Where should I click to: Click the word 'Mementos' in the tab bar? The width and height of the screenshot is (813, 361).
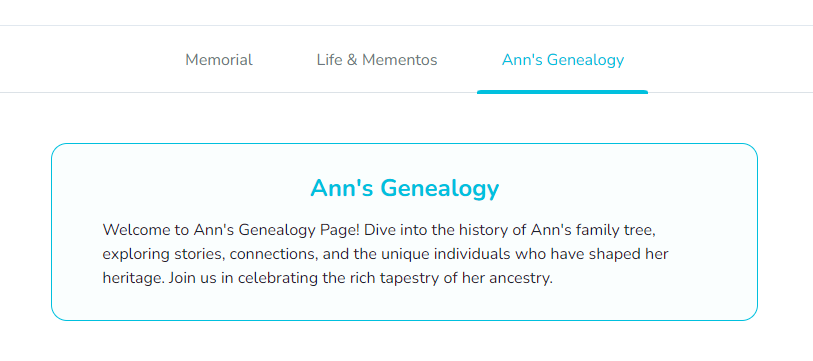(x=400, y=60)
